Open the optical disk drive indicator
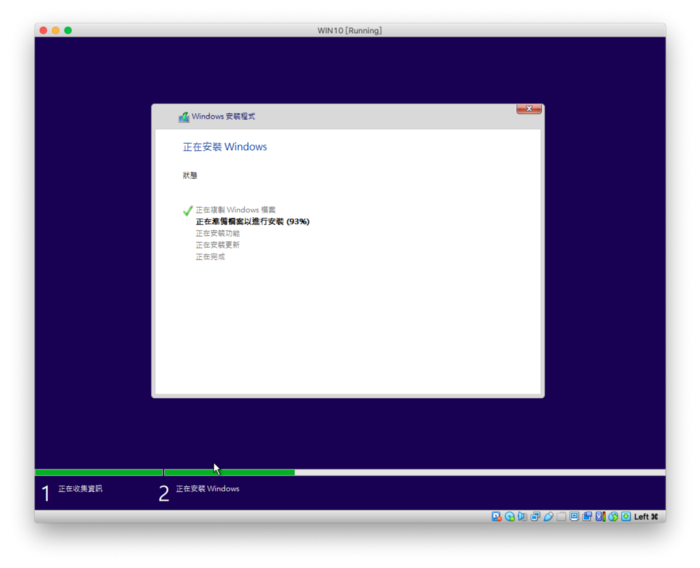Image resolution: width=700 pixels, height=568 pixels. point(509,516)
